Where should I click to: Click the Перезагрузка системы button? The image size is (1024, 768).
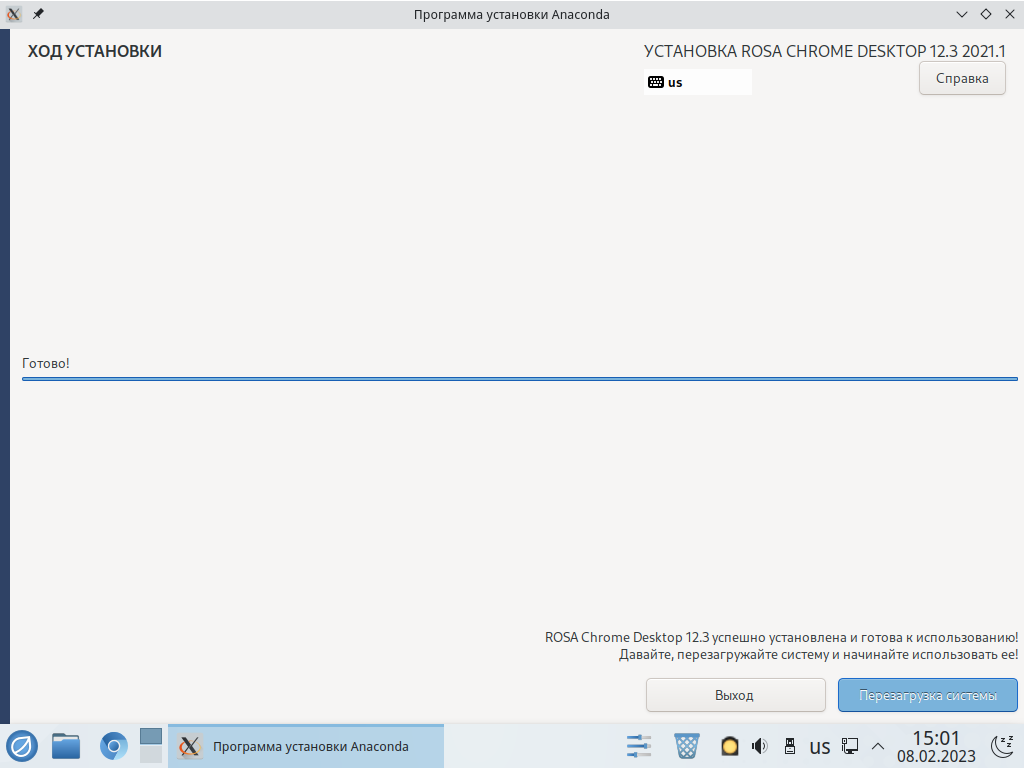(x=927, y=695)
